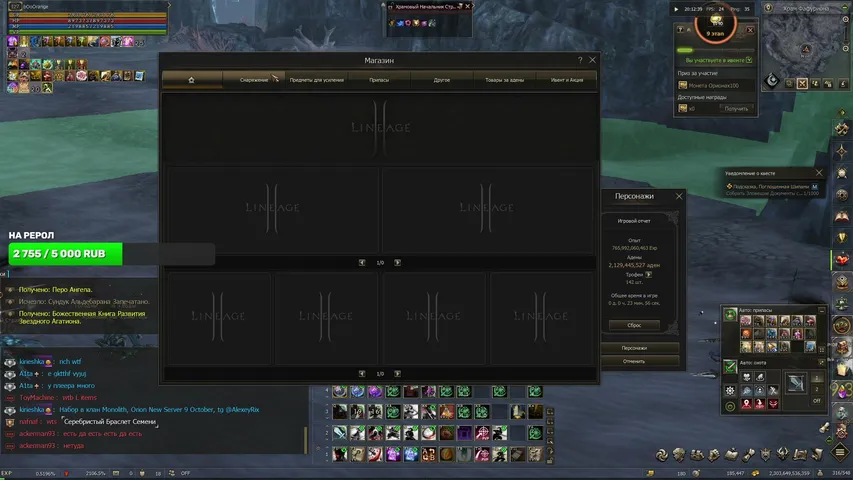Click the top-left player HP bar
Image resolution: width=853 pixels, height=480 pixels.
[x=90, y=20]
